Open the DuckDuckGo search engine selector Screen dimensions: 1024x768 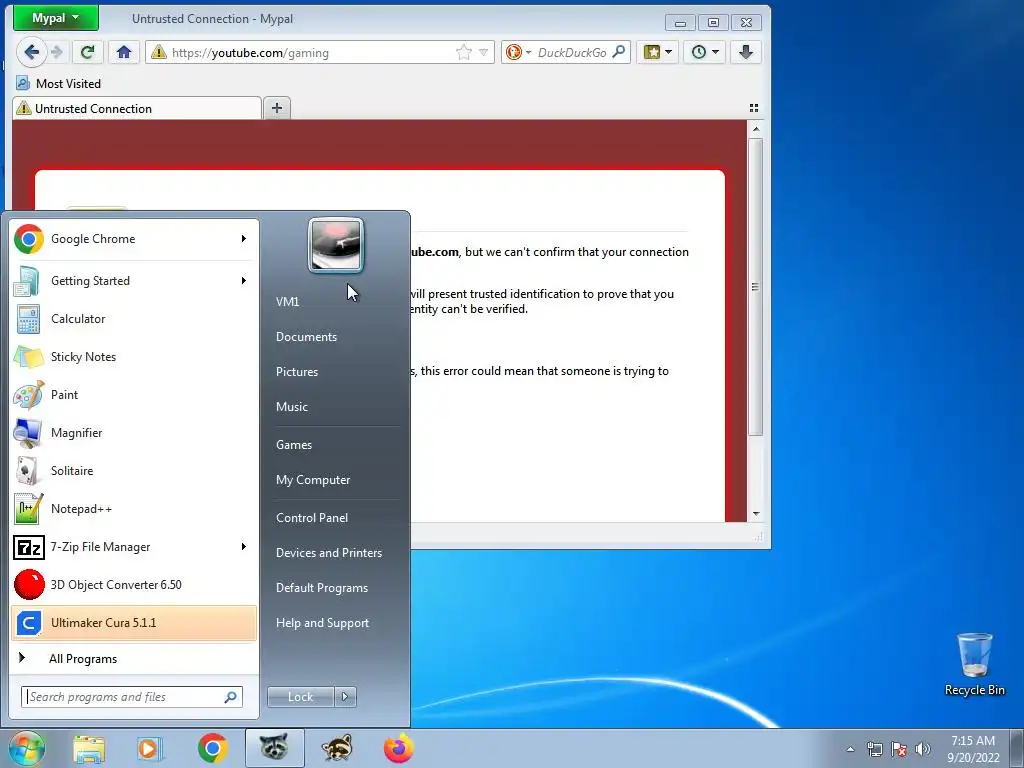(519, 52)
